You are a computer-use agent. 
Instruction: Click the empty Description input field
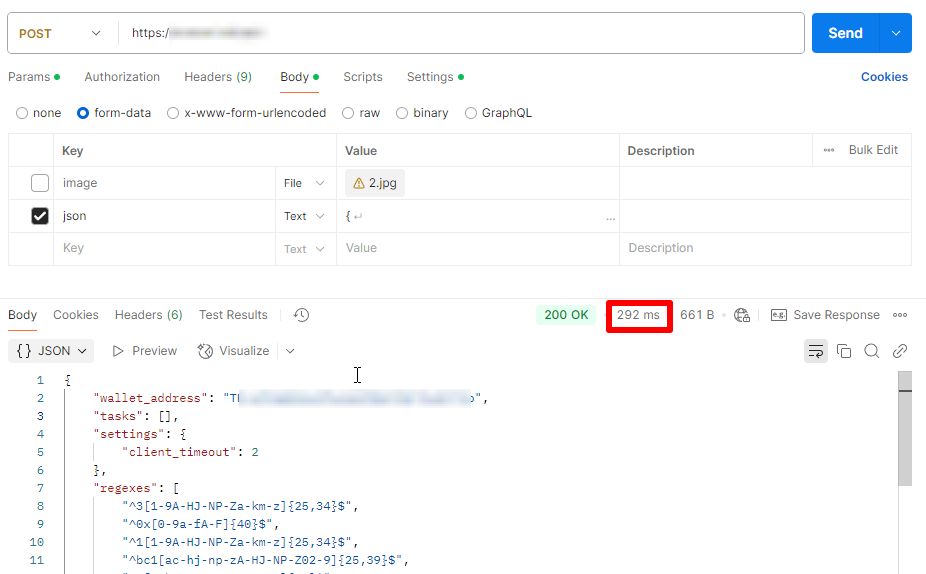coord(765,249)
